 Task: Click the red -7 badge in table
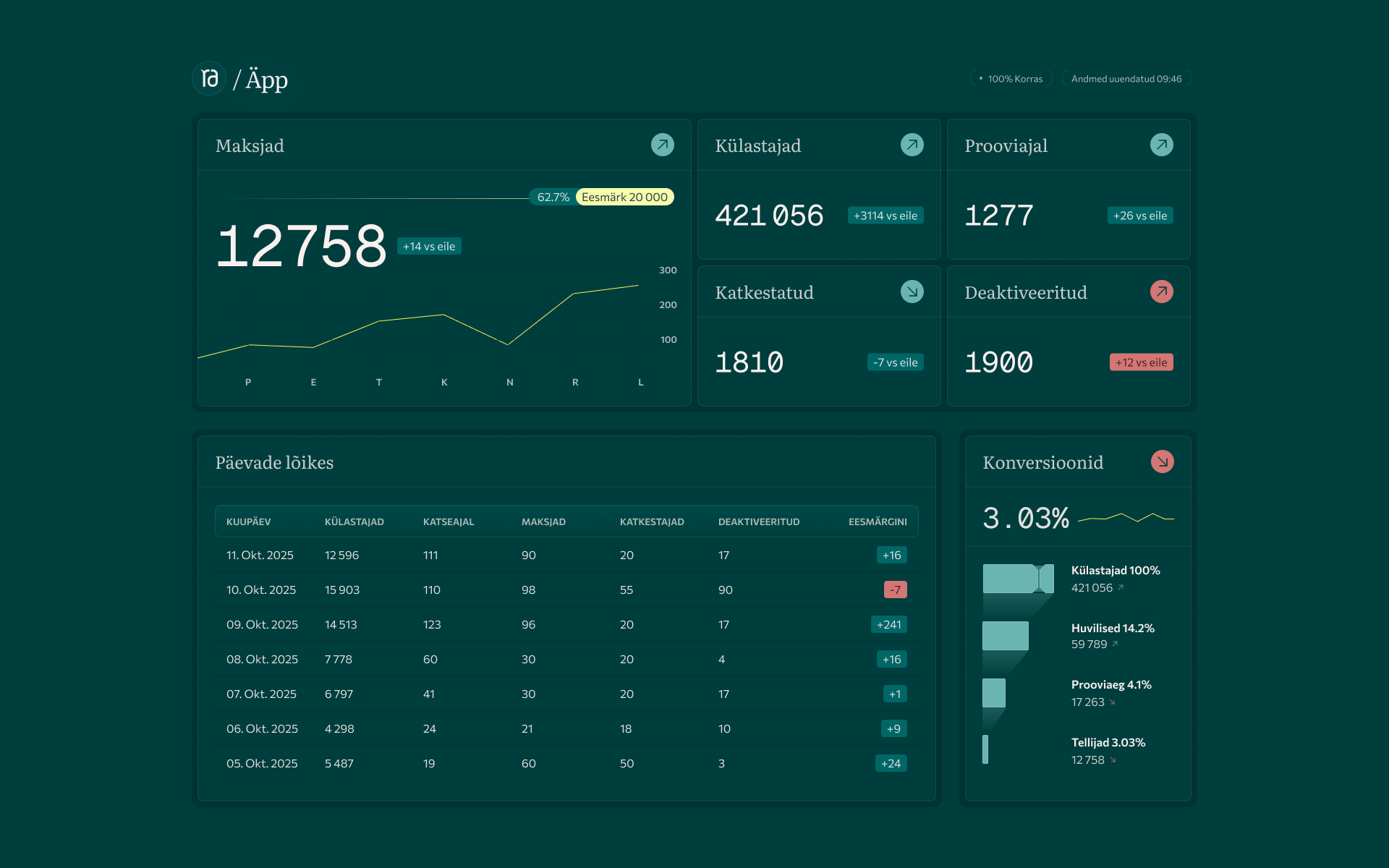[x=895, y=590]
